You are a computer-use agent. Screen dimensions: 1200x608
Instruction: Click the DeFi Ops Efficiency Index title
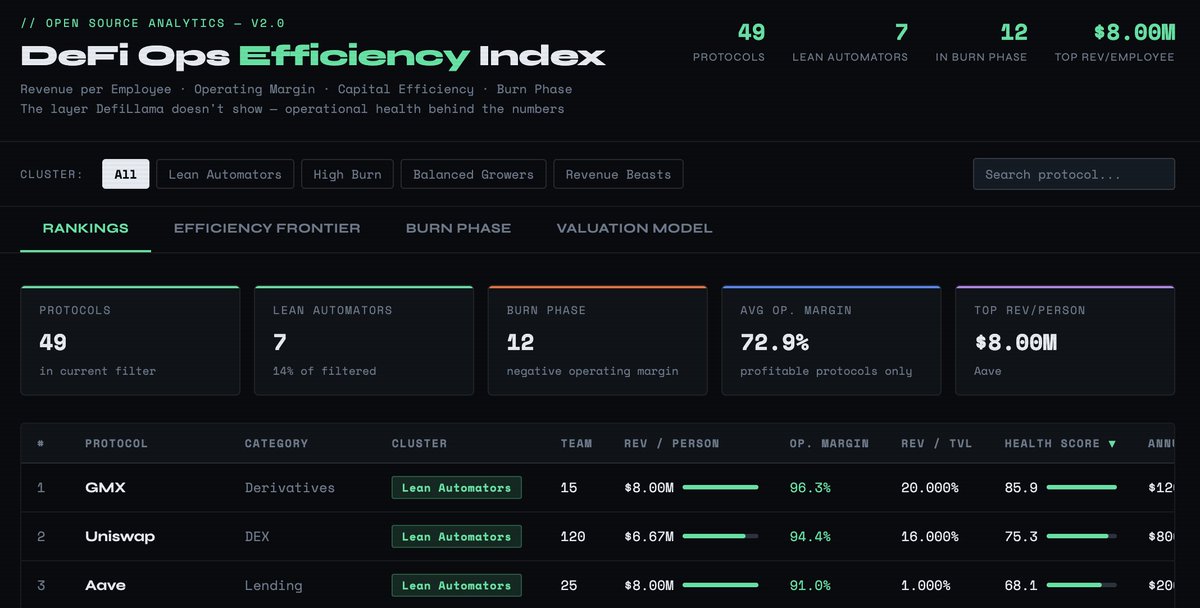click(312, 56)
